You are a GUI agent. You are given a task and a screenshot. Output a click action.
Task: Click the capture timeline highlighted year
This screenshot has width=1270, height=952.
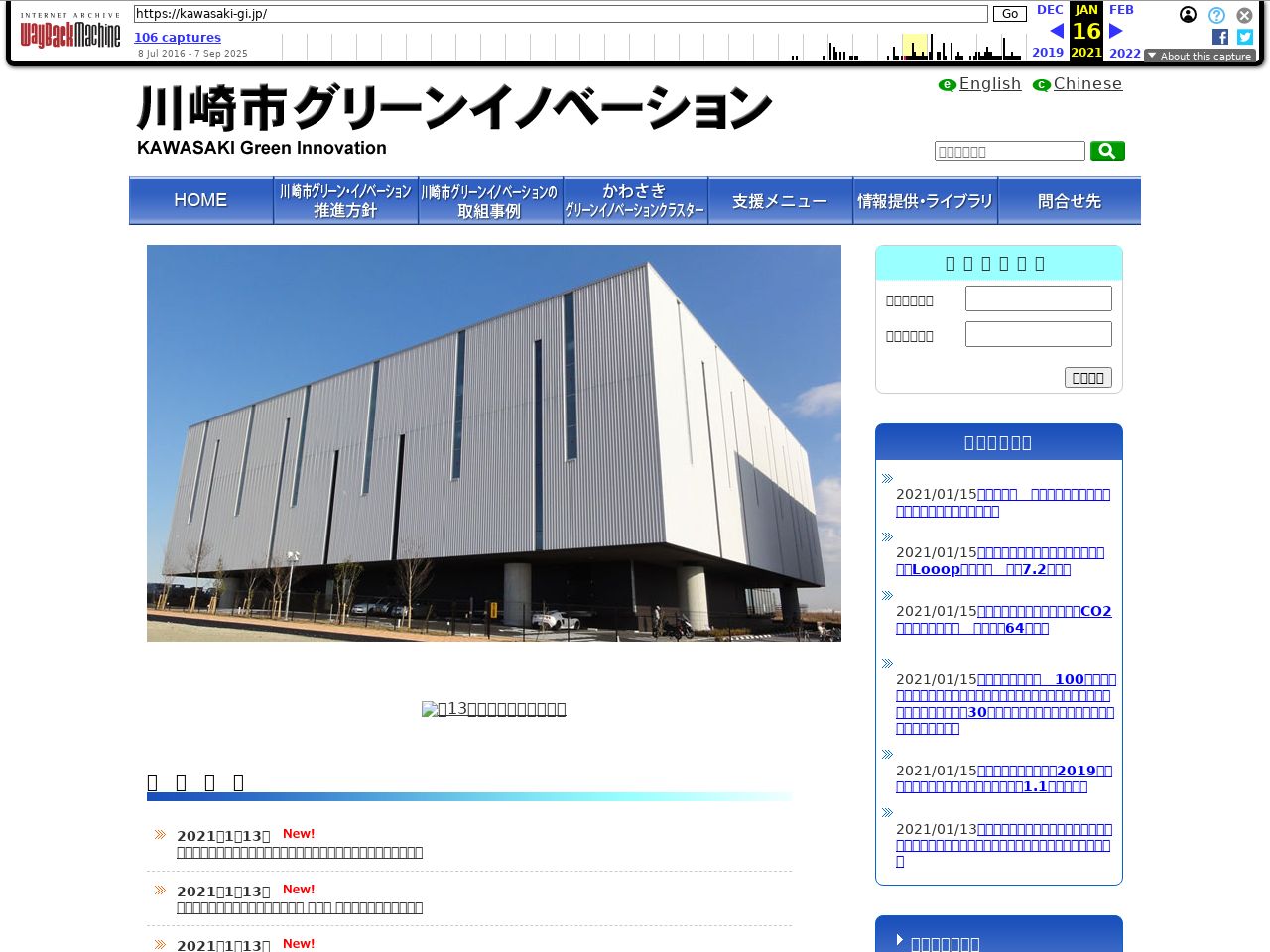coord(914,47)
